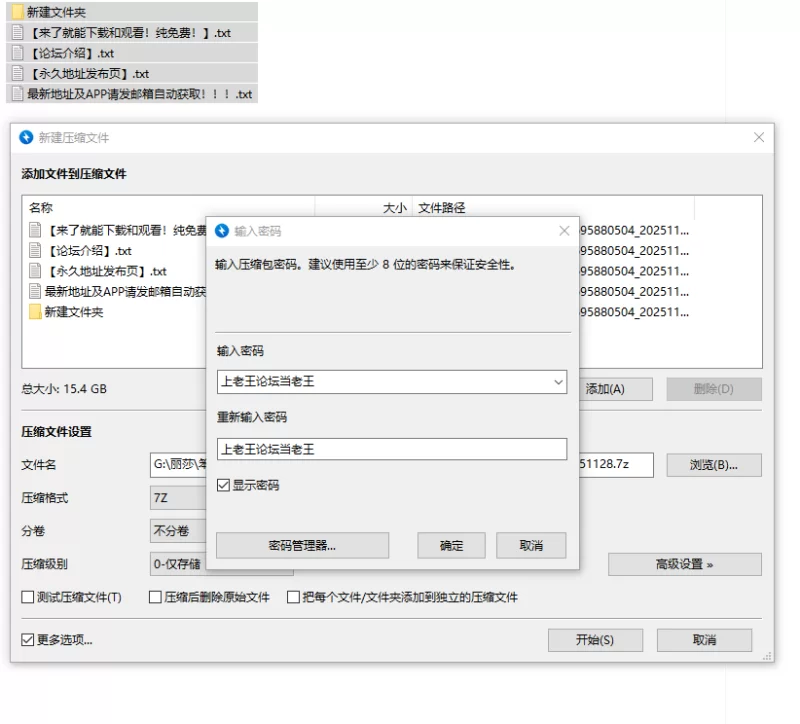Select 最新地址及APP请发邮箱自动获取 in the top file list
Image resolution: width=800 pixels, height=724 pixels.
click(x=132, y=93)
